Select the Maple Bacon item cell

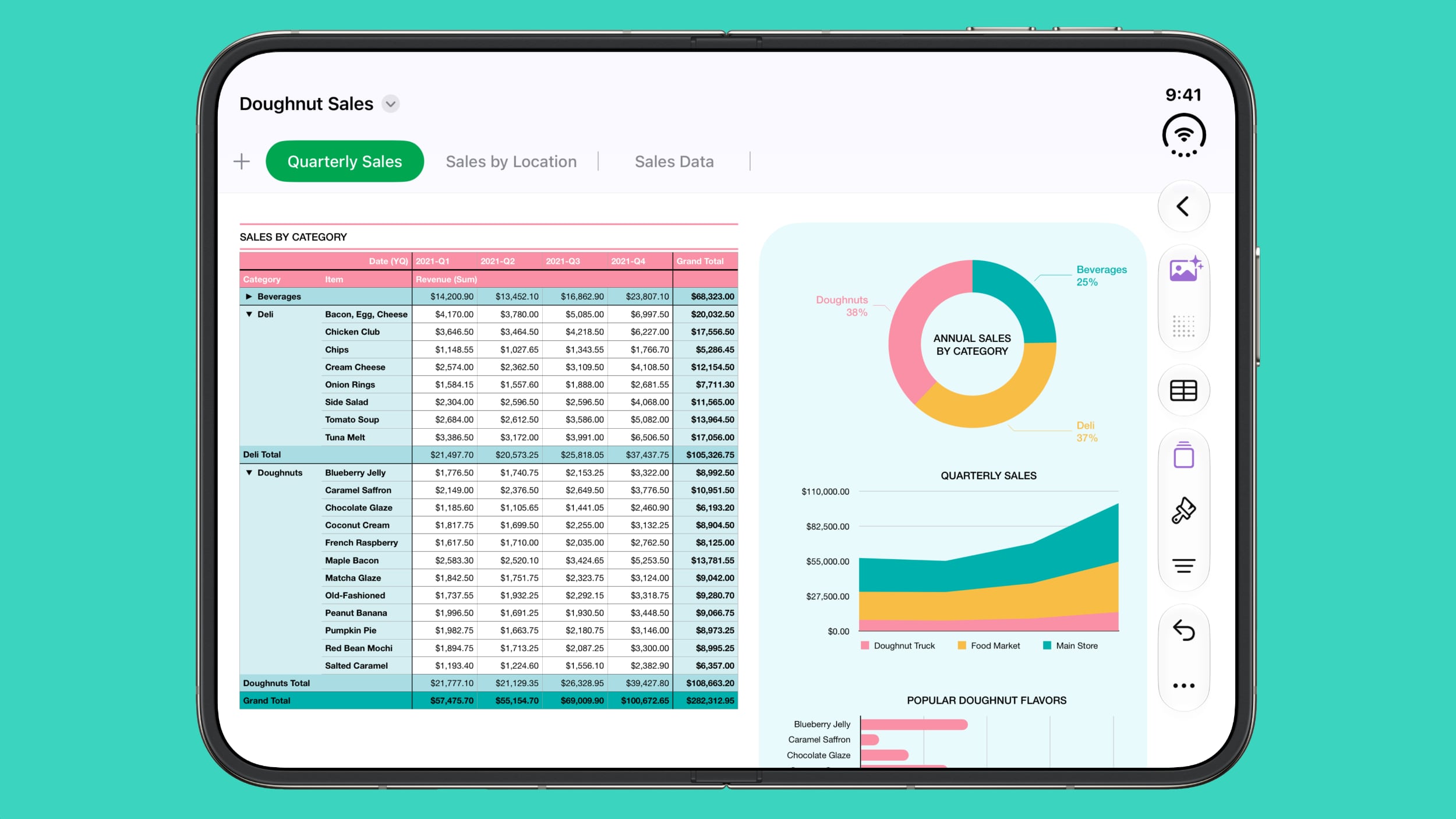[x=367, y=560]
